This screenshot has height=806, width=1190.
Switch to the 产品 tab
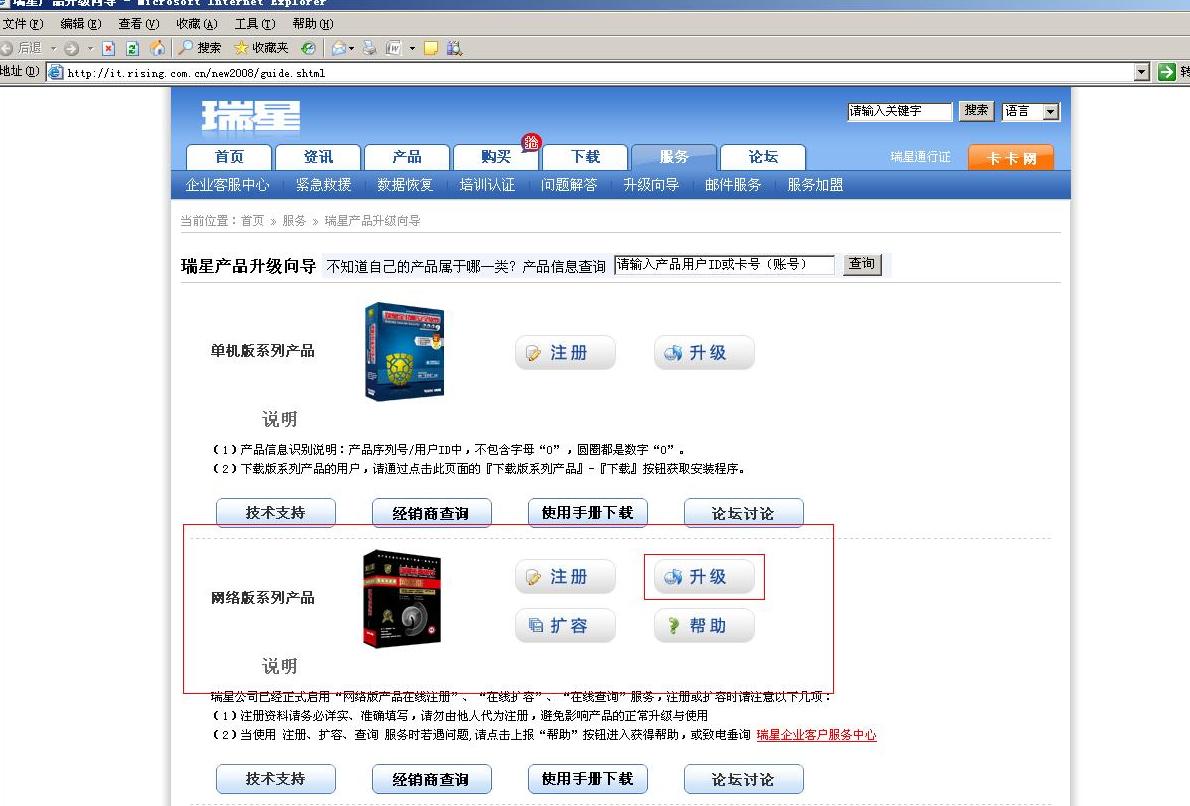pyautogui.click(x=407, y=157)
